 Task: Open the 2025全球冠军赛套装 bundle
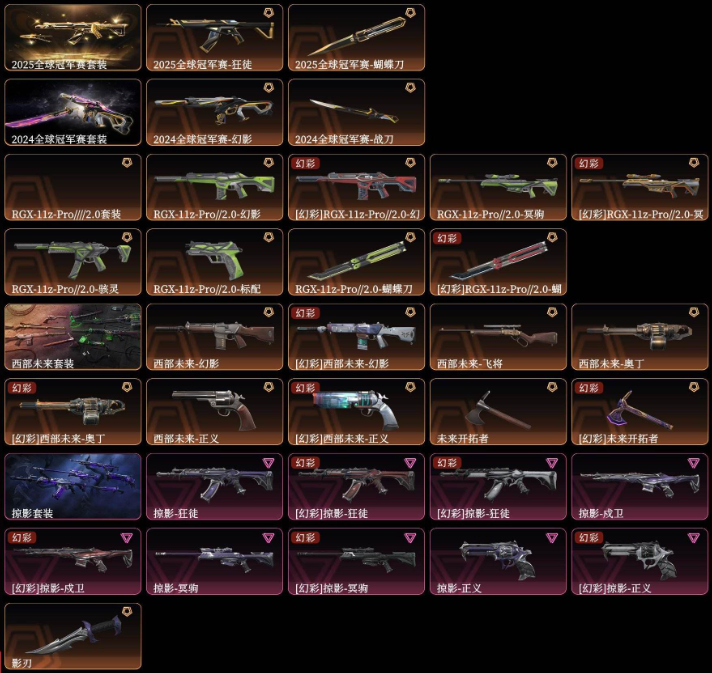(73, 38)
